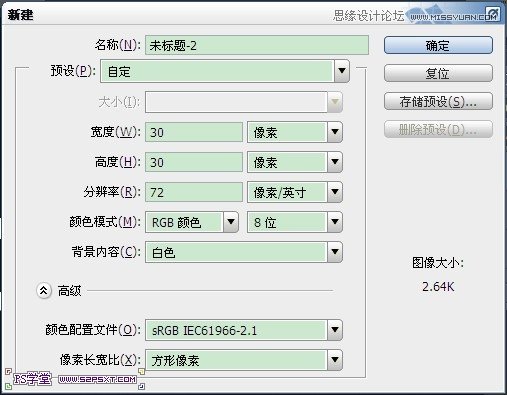Open the 背景内容 dropdown showing 白色
507x395 pixels.
[244, 252]
